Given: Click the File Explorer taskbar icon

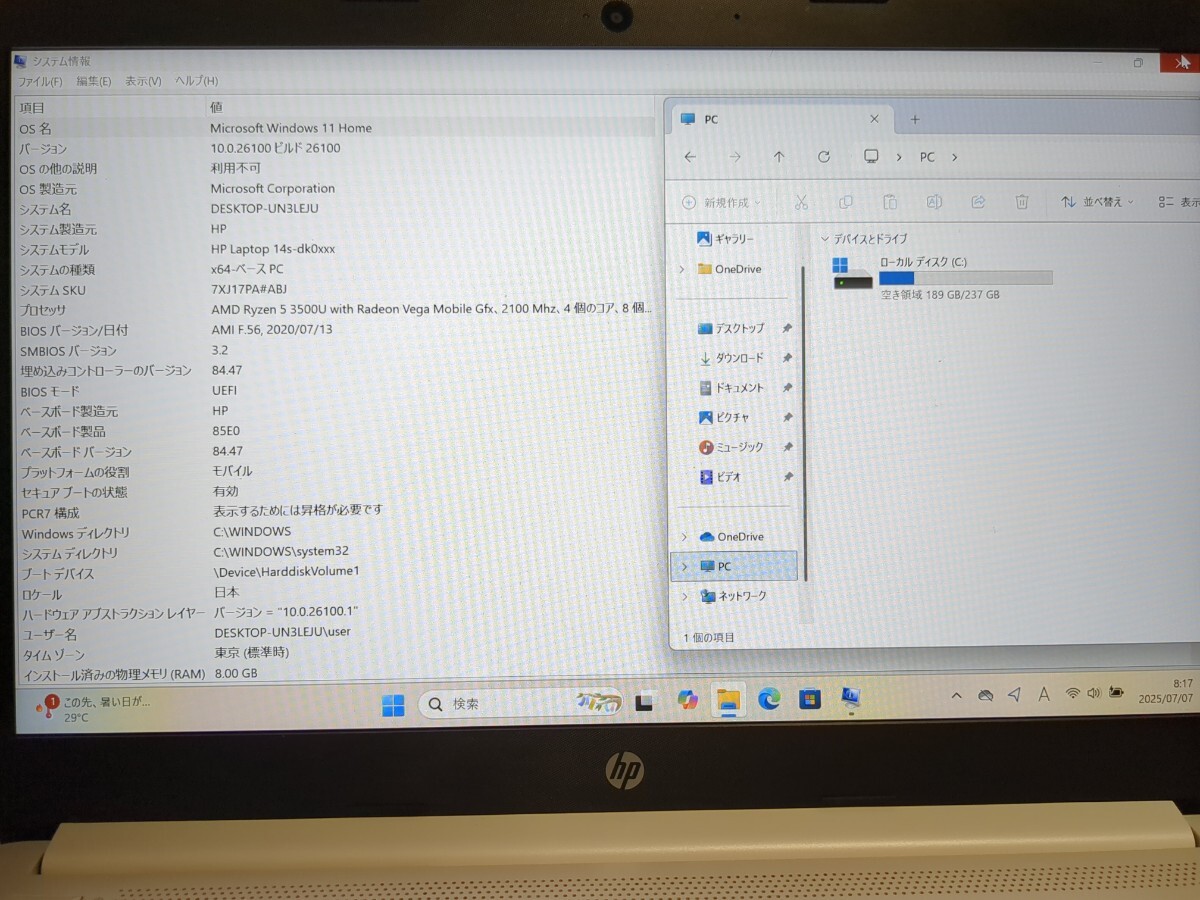Looking at the screenshot, I should tap(729, 701).
